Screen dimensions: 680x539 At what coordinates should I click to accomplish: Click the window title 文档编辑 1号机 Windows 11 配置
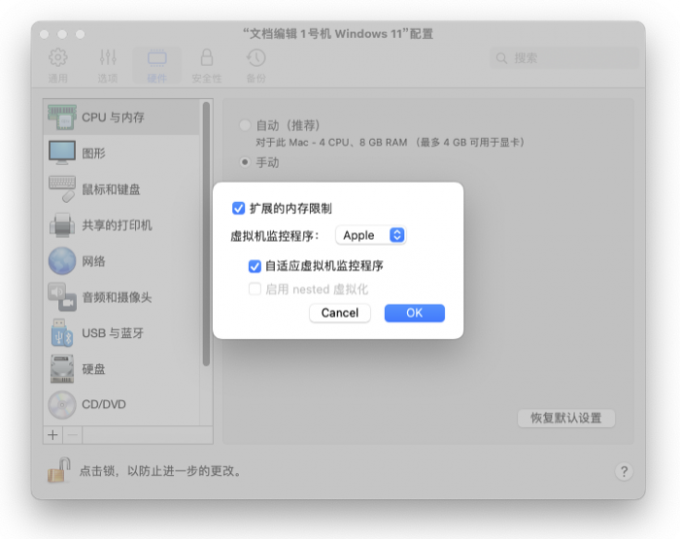coord(338,33)
